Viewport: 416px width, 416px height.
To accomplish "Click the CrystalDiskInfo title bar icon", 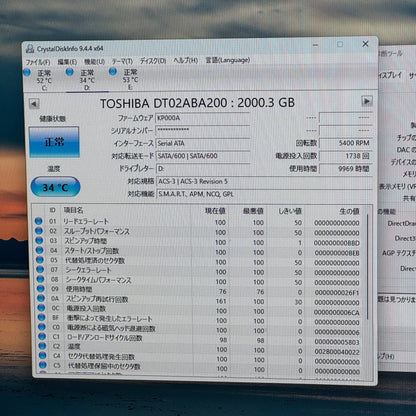I will tap(30, 49).
